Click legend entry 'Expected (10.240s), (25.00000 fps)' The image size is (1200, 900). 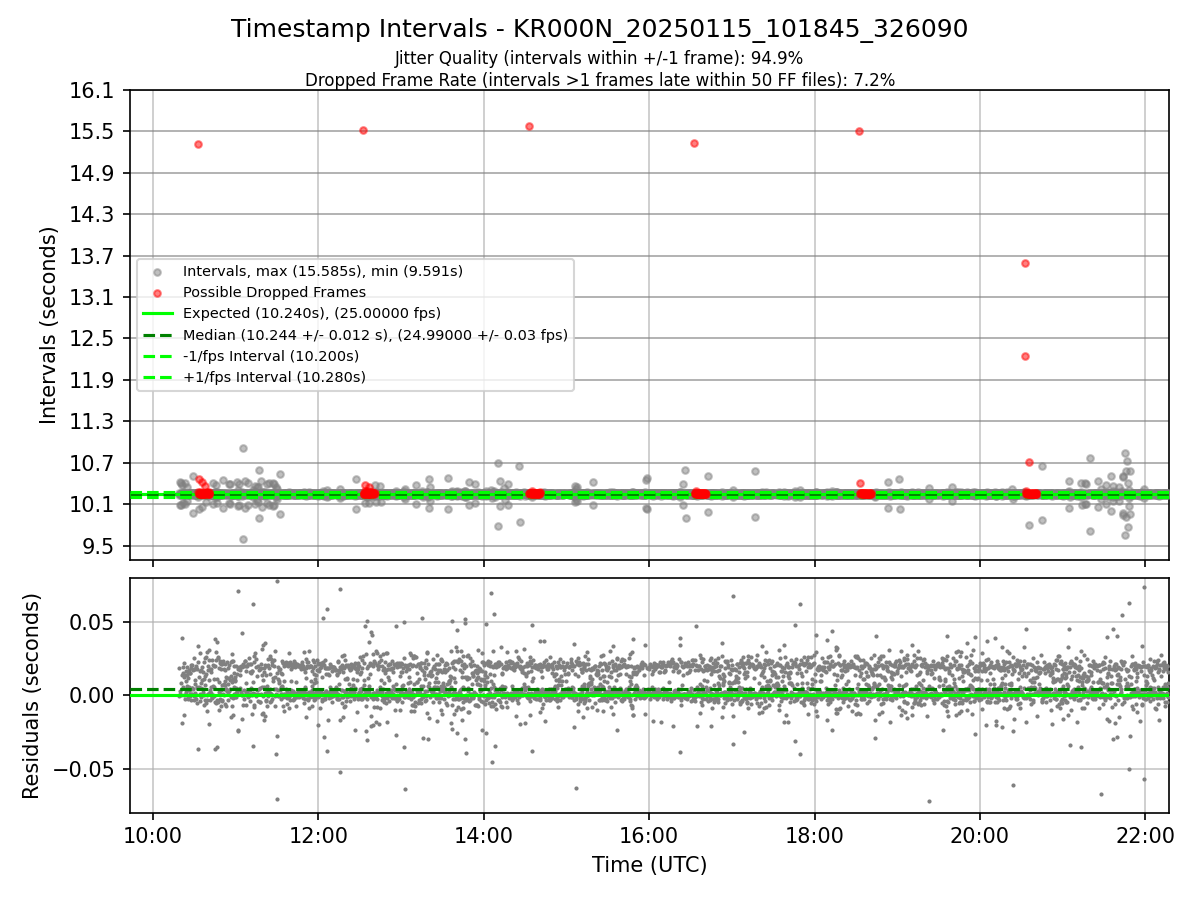pyautogui.click(x=311, y=313)
